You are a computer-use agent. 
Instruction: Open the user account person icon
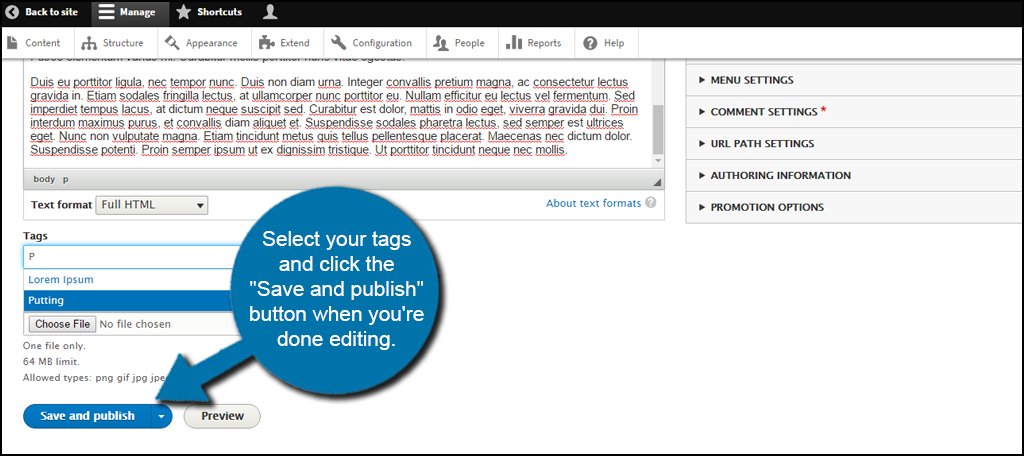(270, 12)
